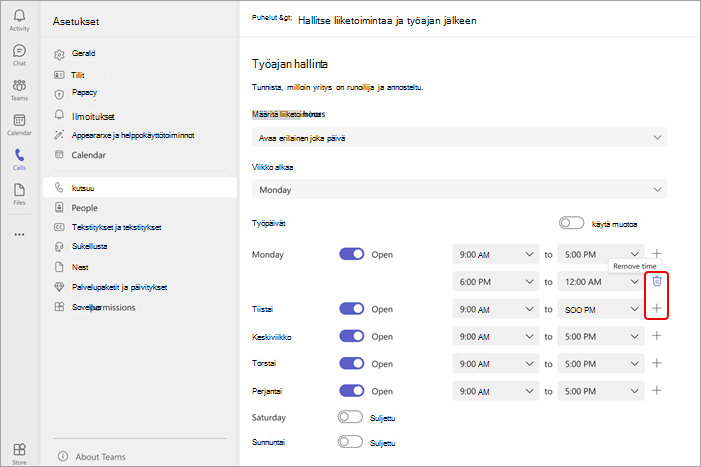Click the Työajan hallinta heading
This screenshot has height=467, width=701.
(x=290, y=64)
